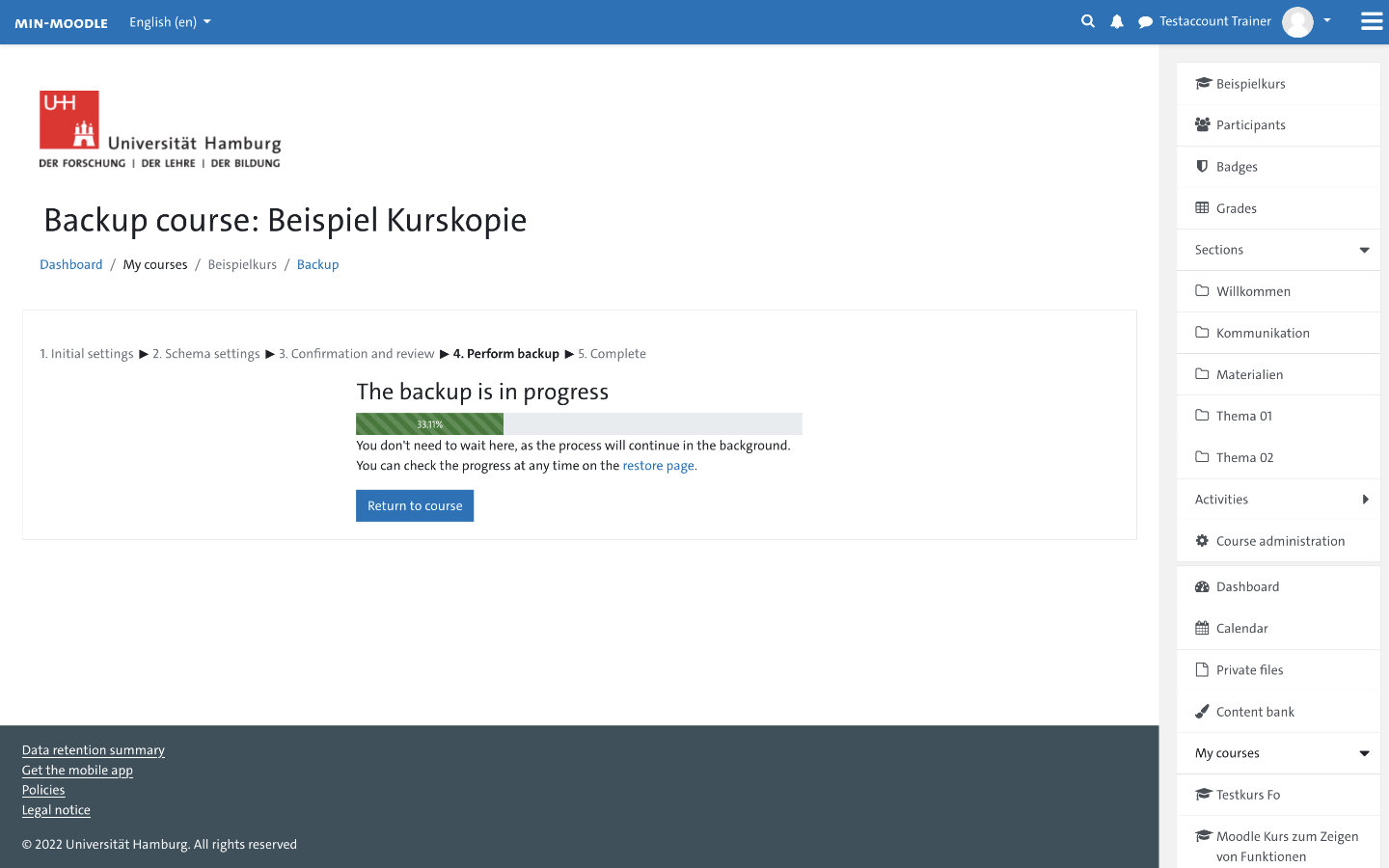Toggle the hamburger navigation drawer
The image size is (1389, 868).
coord(1372,21)
